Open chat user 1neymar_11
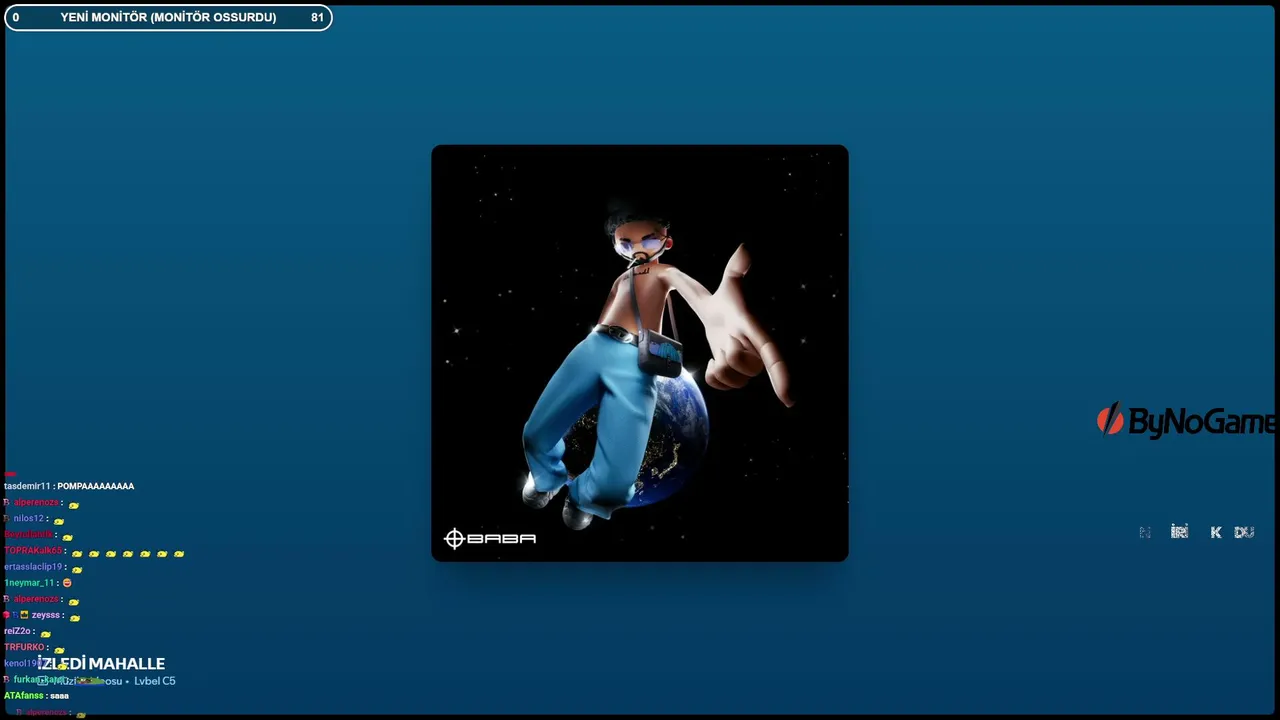This screenshot has height=720, width=1280. [x=29, y=583]
